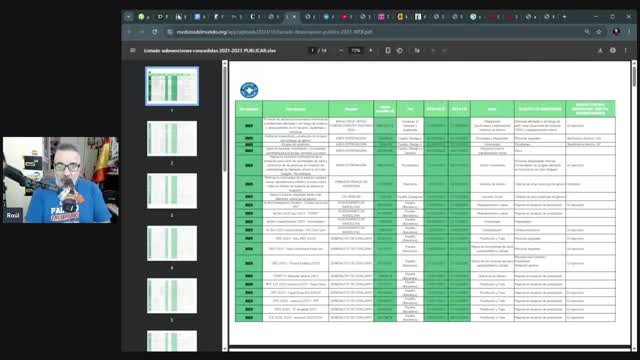This screenshot has width=640, height=360.
Task: Toggle the PDF sidebar menu icon
Action: pos(133,51)
